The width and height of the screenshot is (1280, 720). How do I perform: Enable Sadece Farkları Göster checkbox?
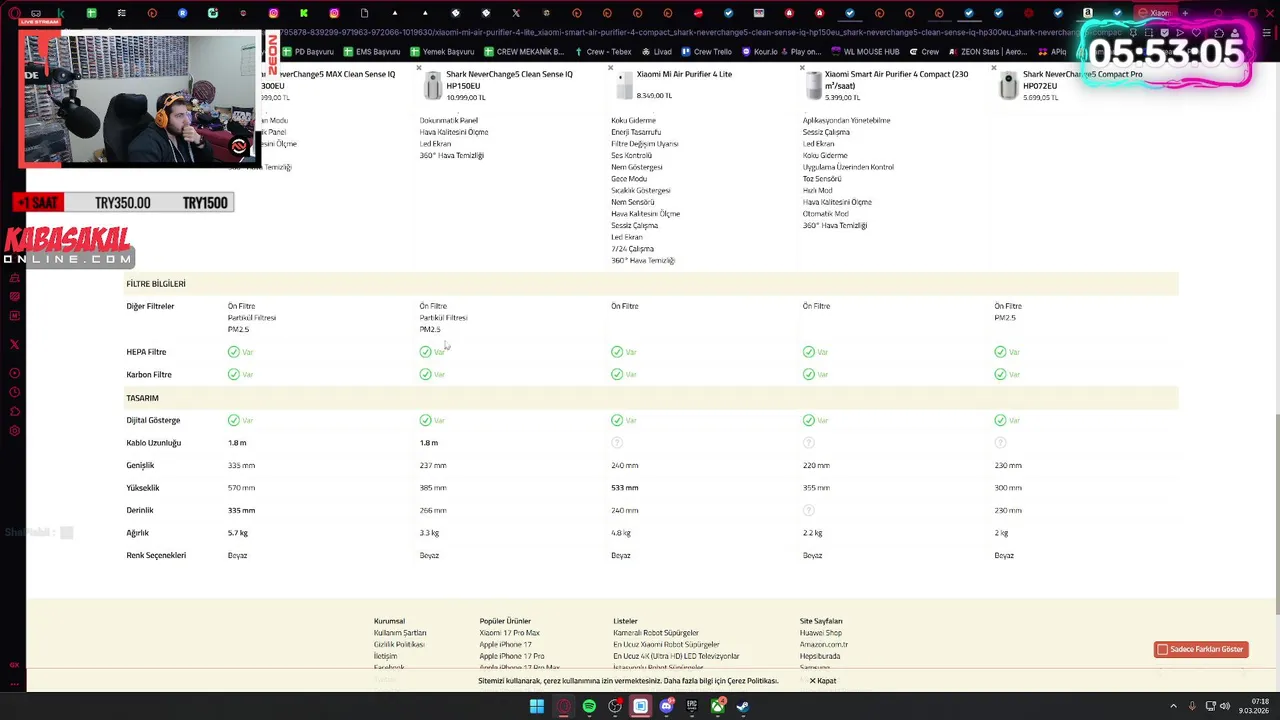coord(1162,649)
